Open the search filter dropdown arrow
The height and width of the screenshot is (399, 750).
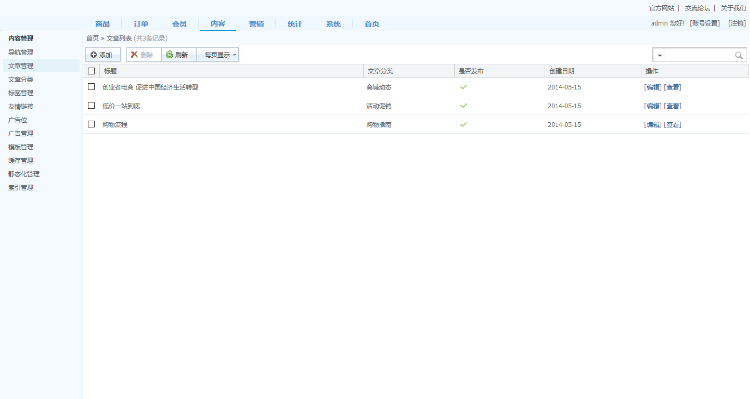(x=660, y=55)
